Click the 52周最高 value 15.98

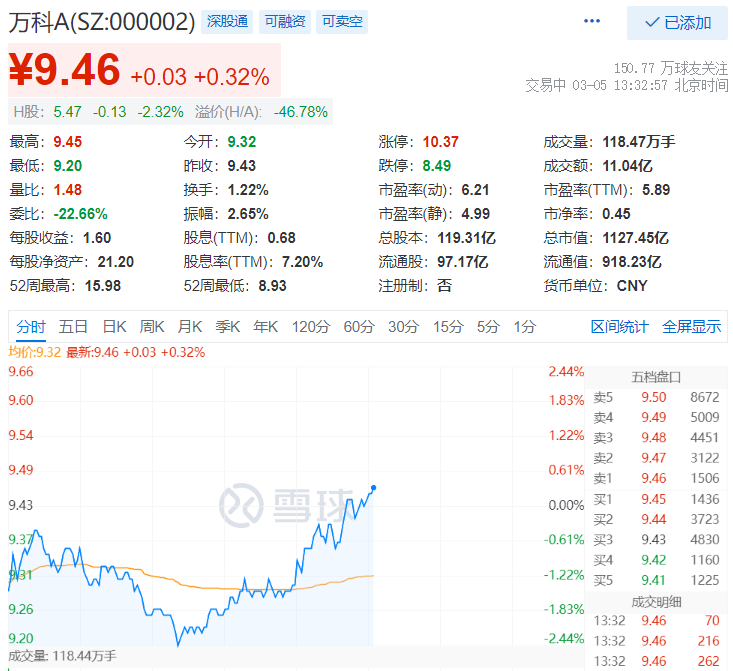point(102,286)
